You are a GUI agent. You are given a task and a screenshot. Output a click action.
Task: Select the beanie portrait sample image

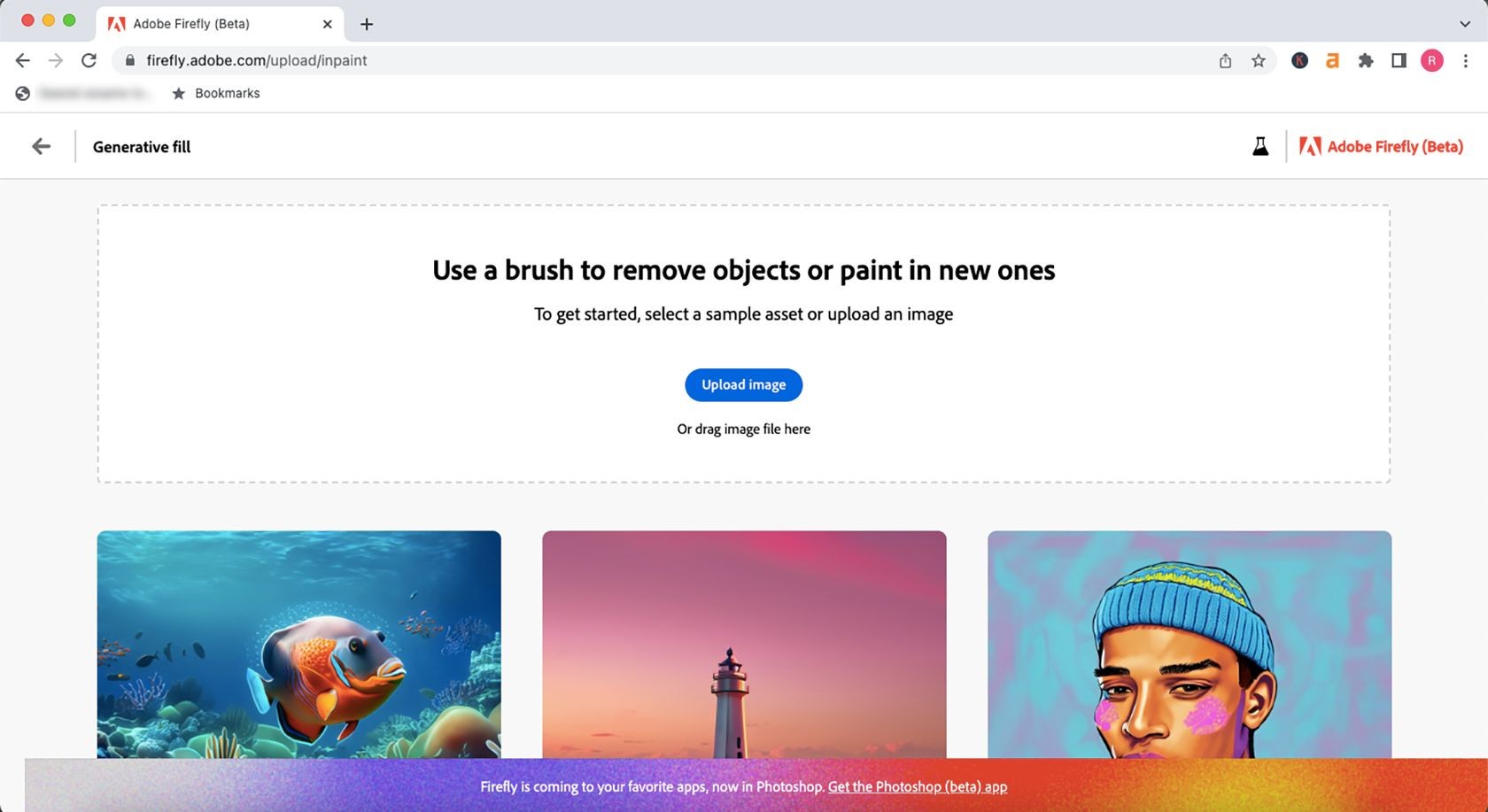1190,645
